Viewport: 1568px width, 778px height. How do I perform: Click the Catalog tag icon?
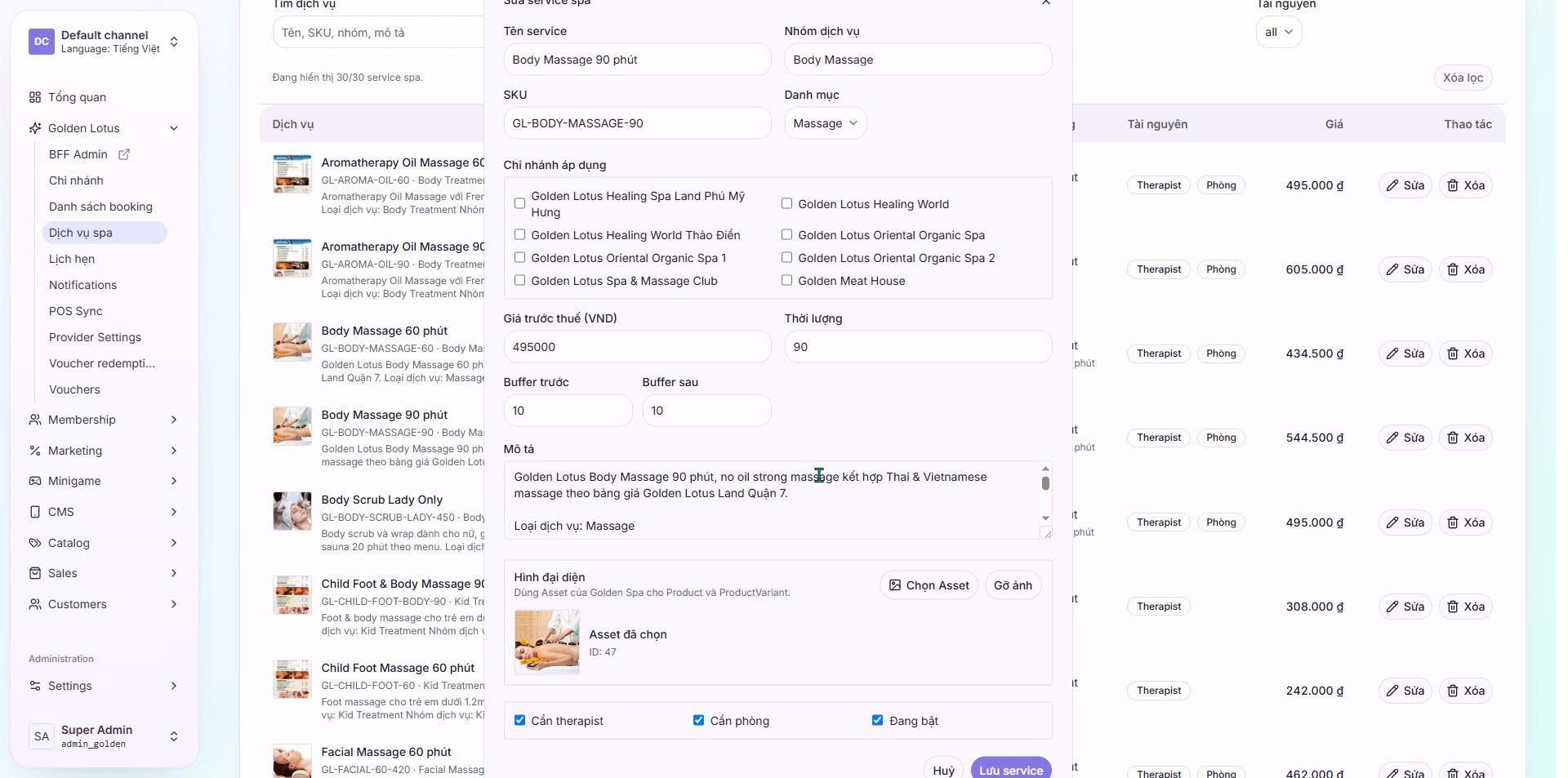(35, 543)
